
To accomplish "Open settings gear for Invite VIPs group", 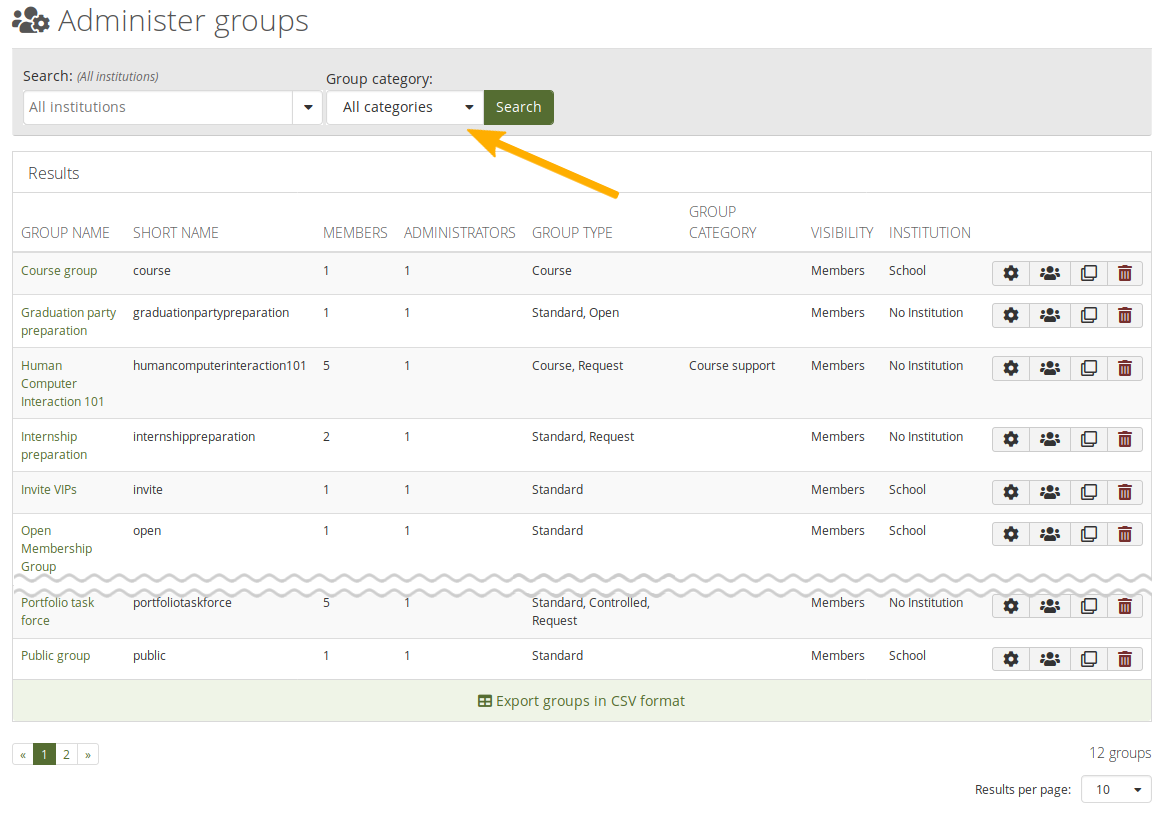I will pos(1011,492).
